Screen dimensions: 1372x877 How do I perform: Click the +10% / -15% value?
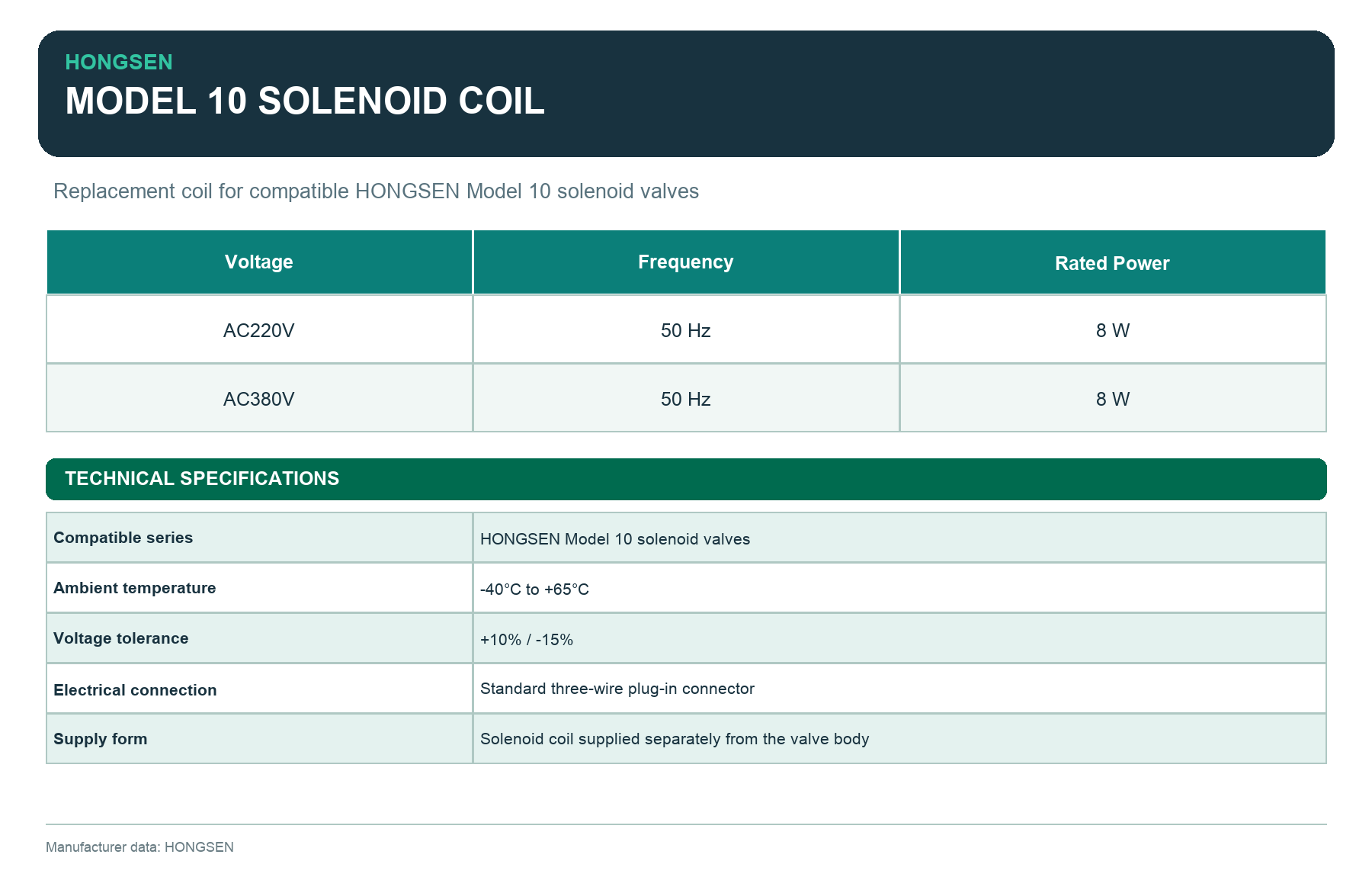coord(527,640)
